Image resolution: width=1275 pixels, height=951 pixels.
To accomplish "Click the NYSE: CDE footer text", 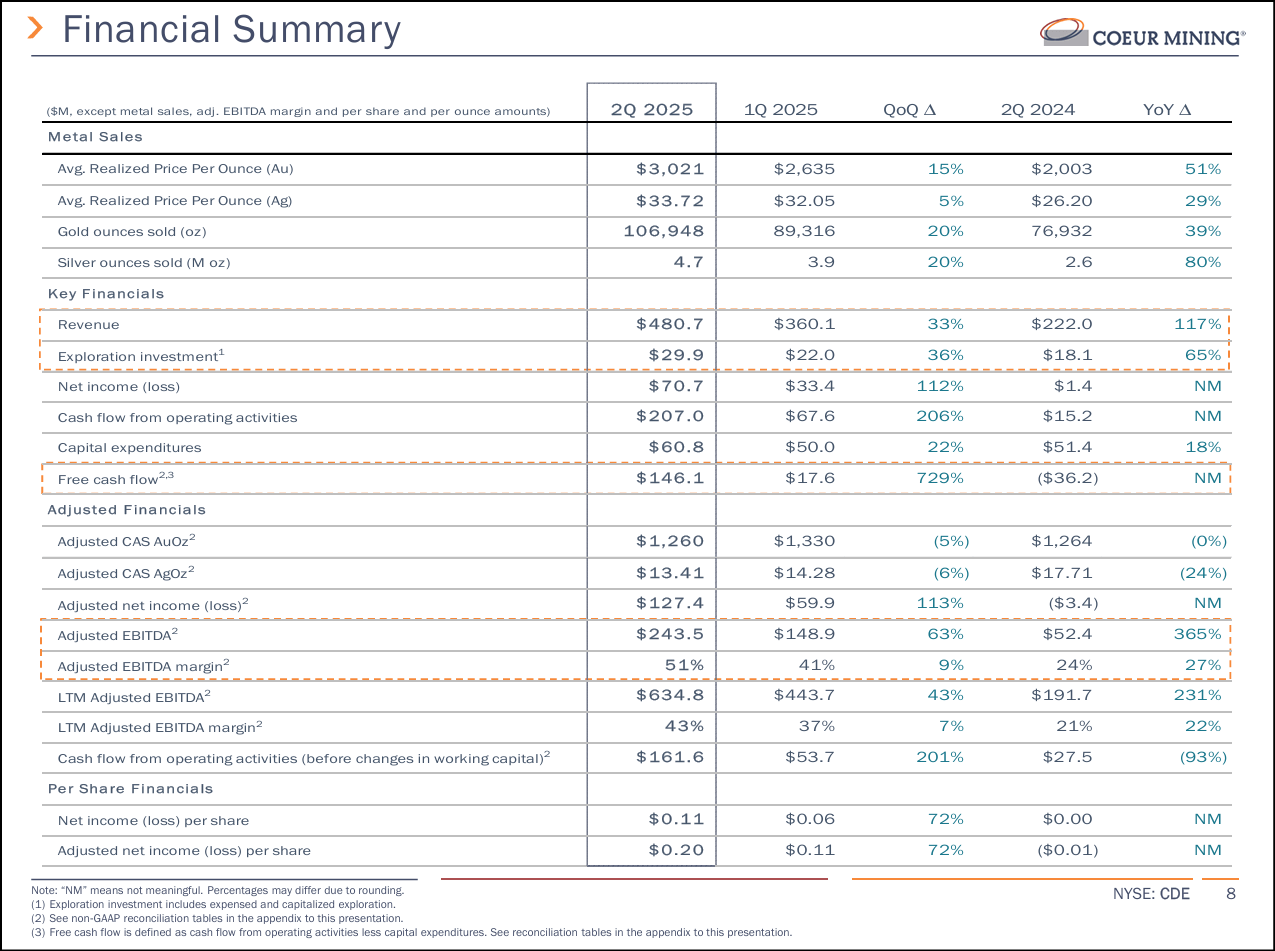I will (1151, 894).
